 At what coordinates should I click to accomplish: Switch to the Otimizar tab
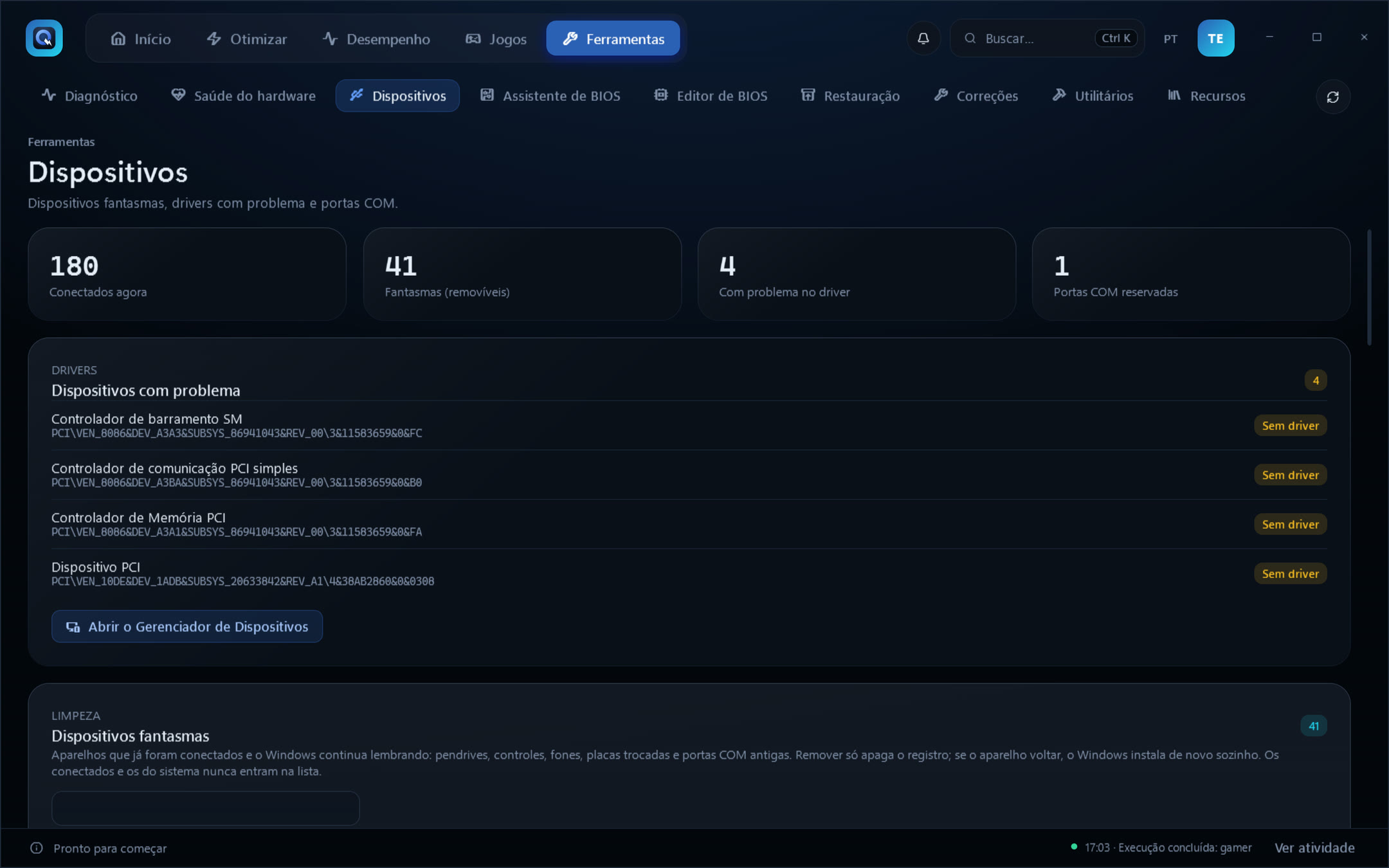click(247, 39)
